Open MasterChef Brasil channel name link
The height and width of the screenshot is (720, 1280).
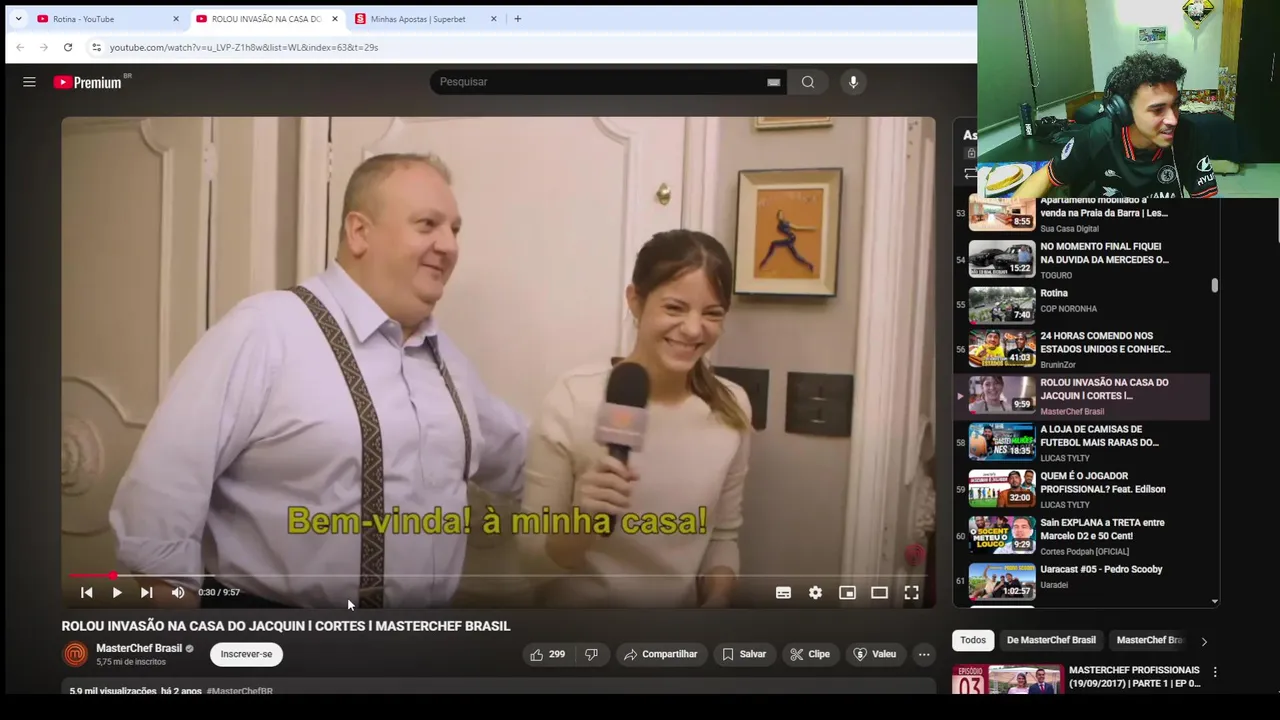coord(139,648)
